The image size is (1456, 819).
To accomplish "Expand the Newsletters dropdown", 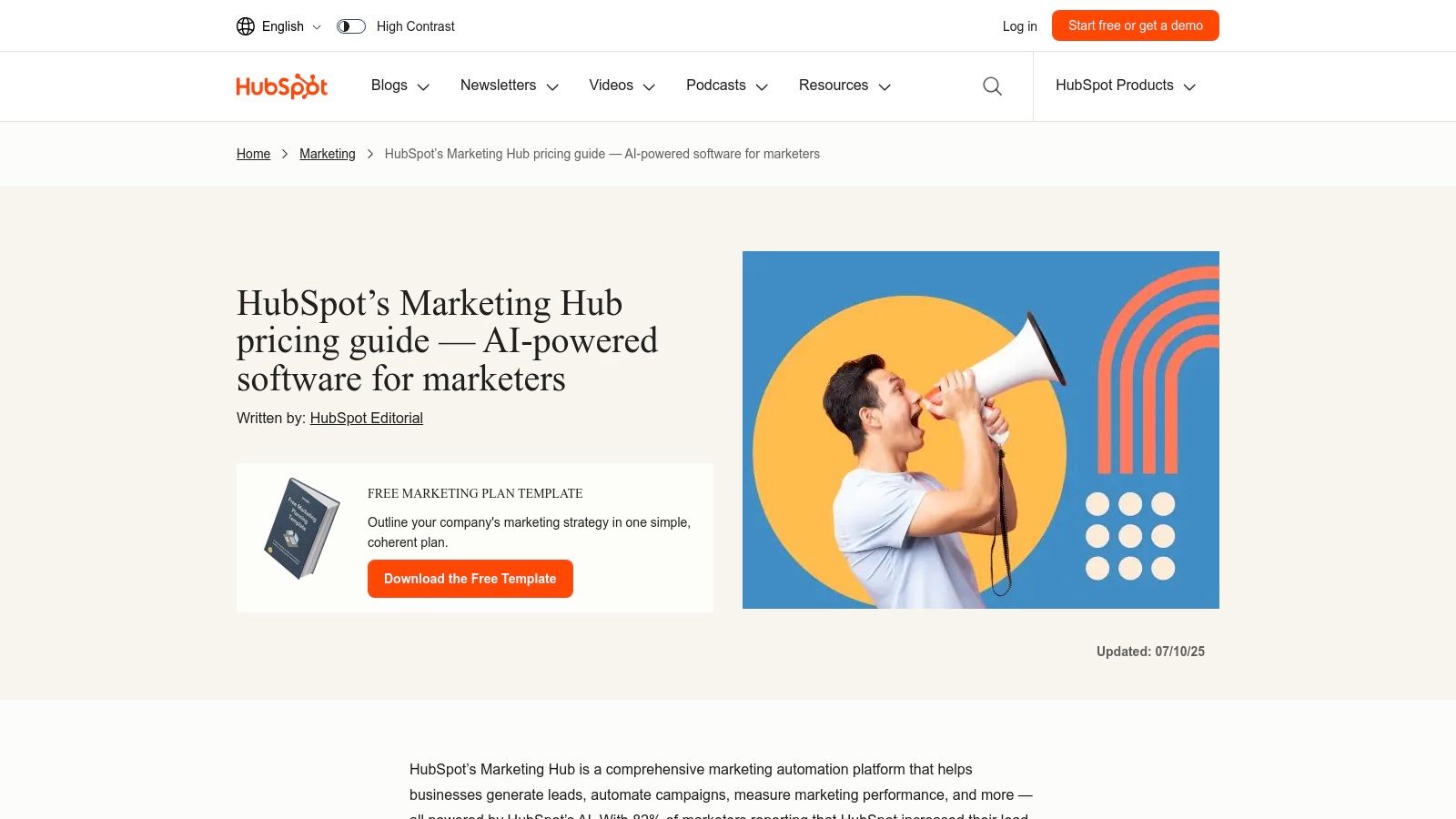I will tap(509, 86).
